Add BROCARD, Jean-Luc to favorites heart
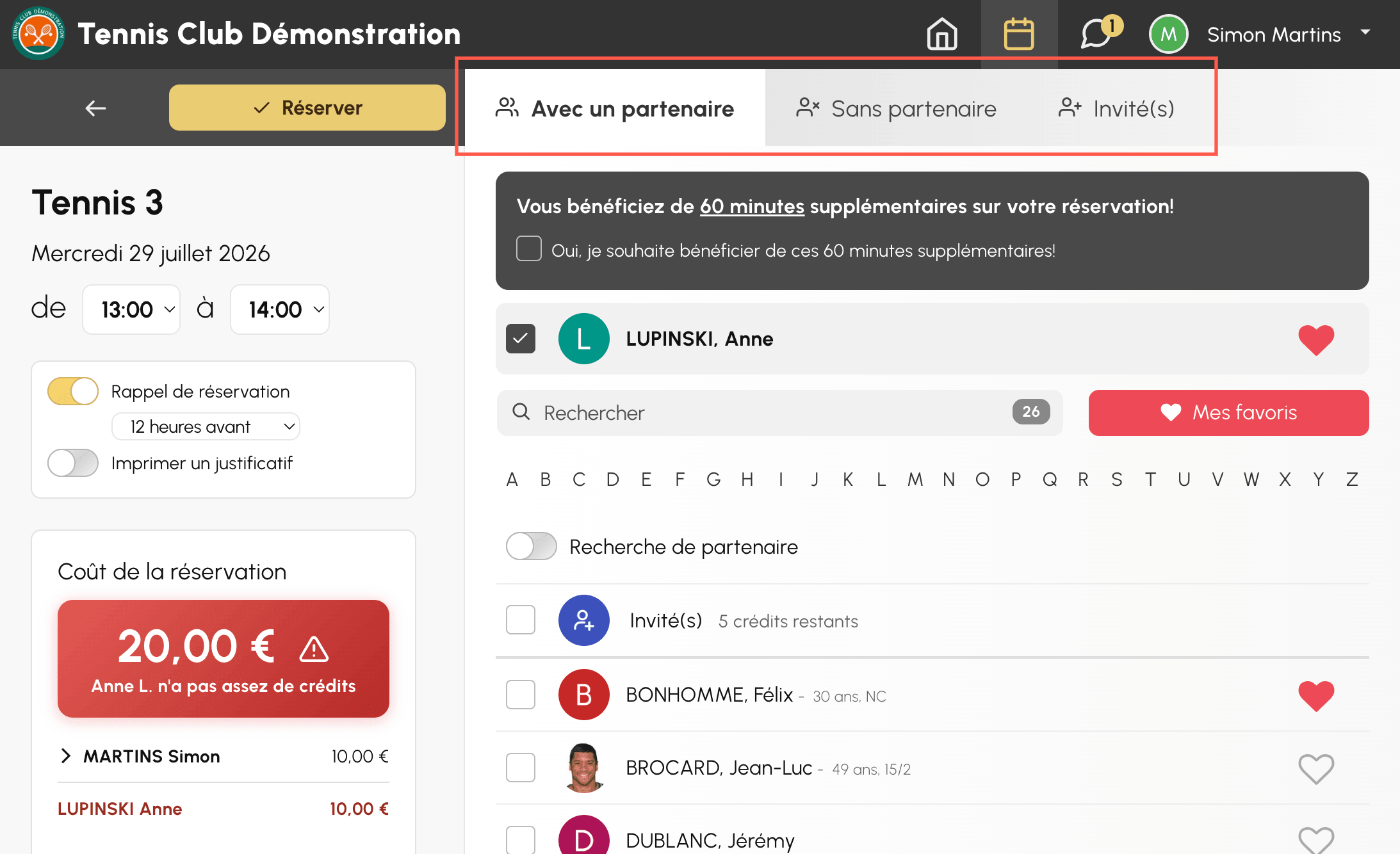Image resolution: width=1400 pixels, height=854 pixels. pos(1316,768)
